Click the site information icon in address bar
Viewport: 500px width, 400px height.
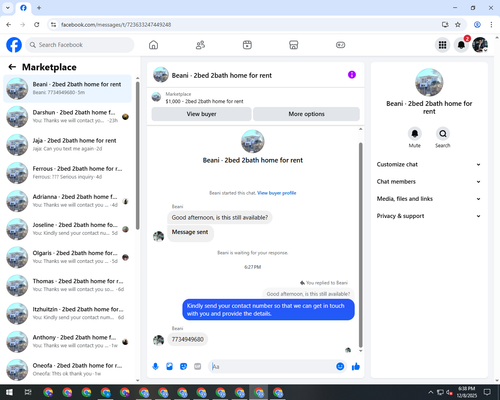[53, 25]
